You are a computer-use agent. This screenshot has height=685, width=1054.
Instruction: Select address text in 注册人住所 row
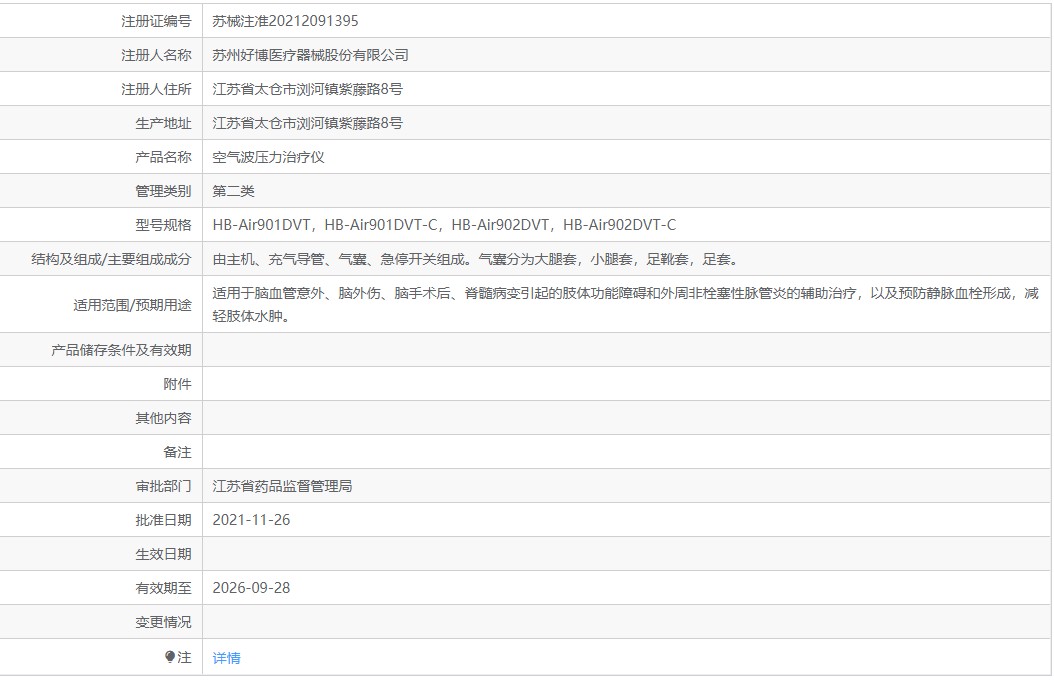pos(307,89)
